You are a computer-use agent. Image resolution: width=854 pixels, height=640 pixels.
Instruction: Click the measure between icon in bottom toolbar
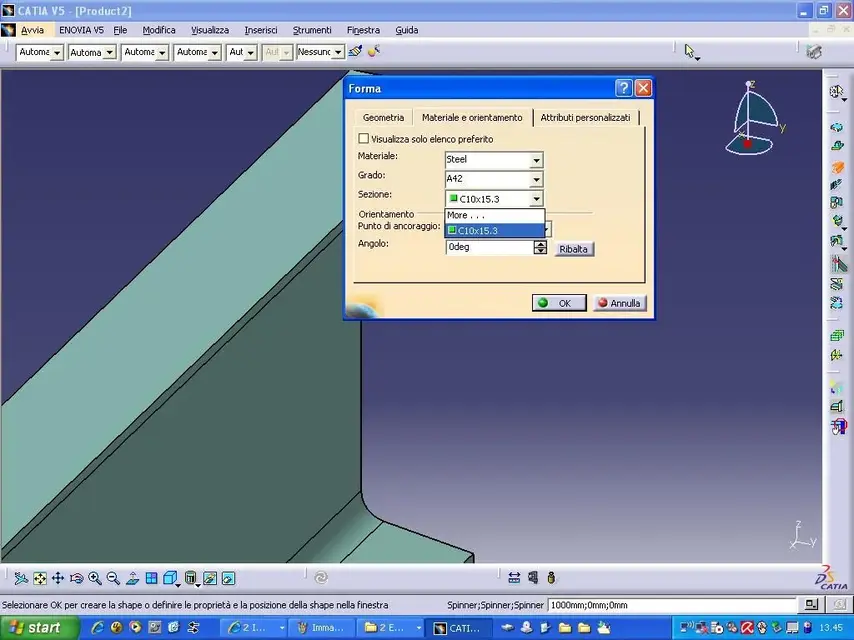pos(514,578)
